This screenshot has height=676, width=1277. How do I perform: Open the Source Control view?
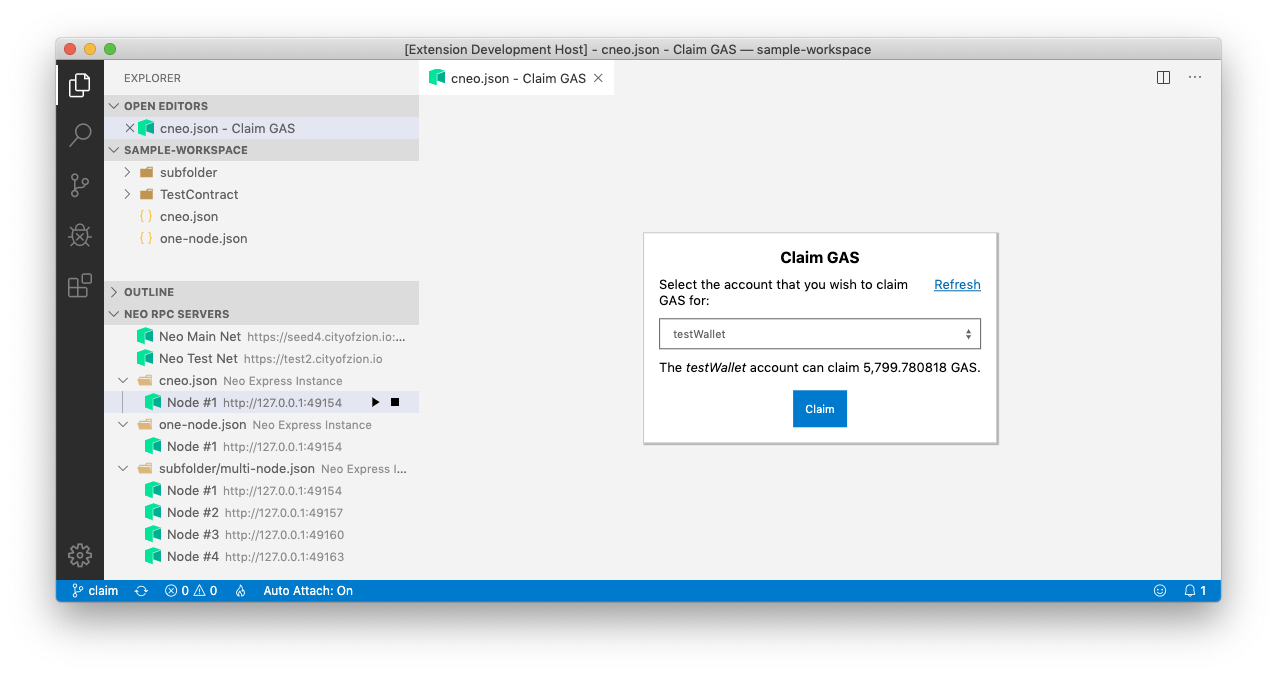point(80,185)
